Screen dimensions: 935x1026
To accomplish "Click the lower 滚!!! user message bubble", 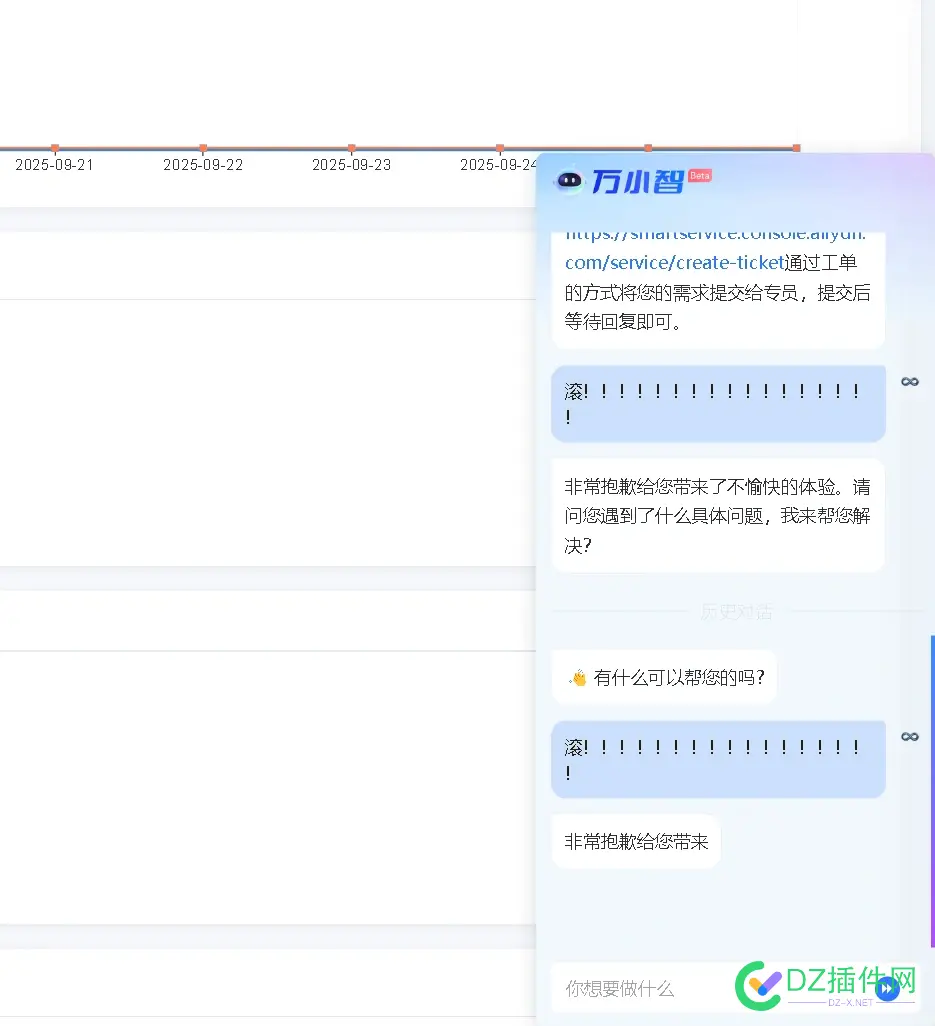I will [x=718, y=760].
